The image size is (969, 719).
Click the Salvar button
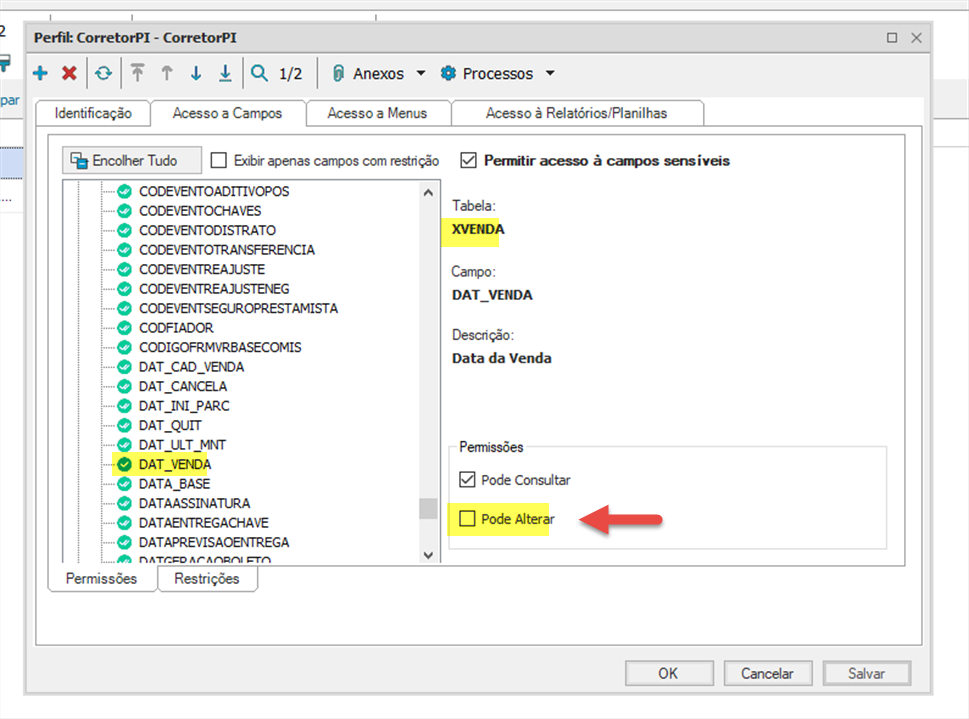pos(866,673)
